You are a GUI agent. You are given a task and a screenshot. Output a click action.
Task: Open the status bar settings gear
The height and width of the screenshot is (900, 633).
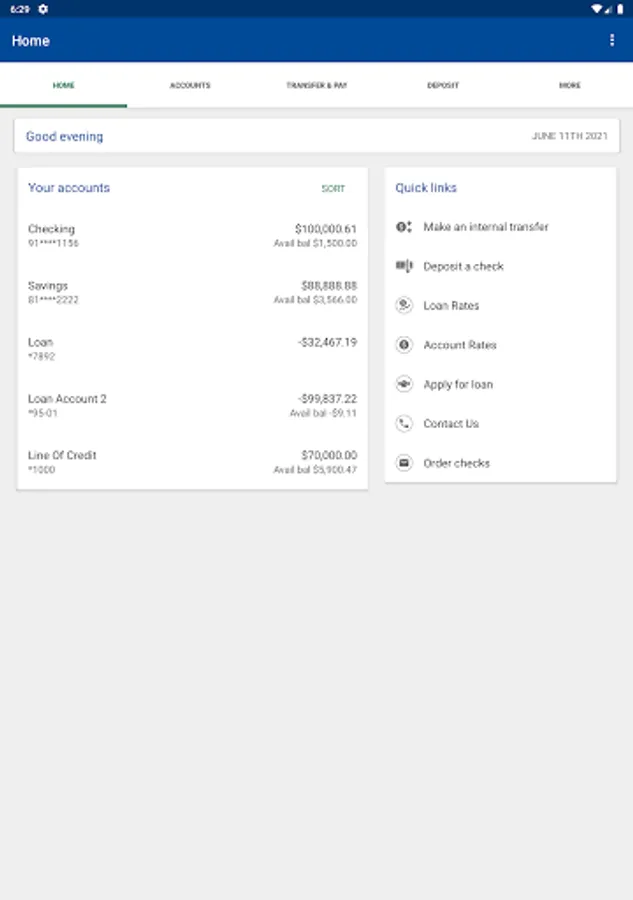coord(43,9)
